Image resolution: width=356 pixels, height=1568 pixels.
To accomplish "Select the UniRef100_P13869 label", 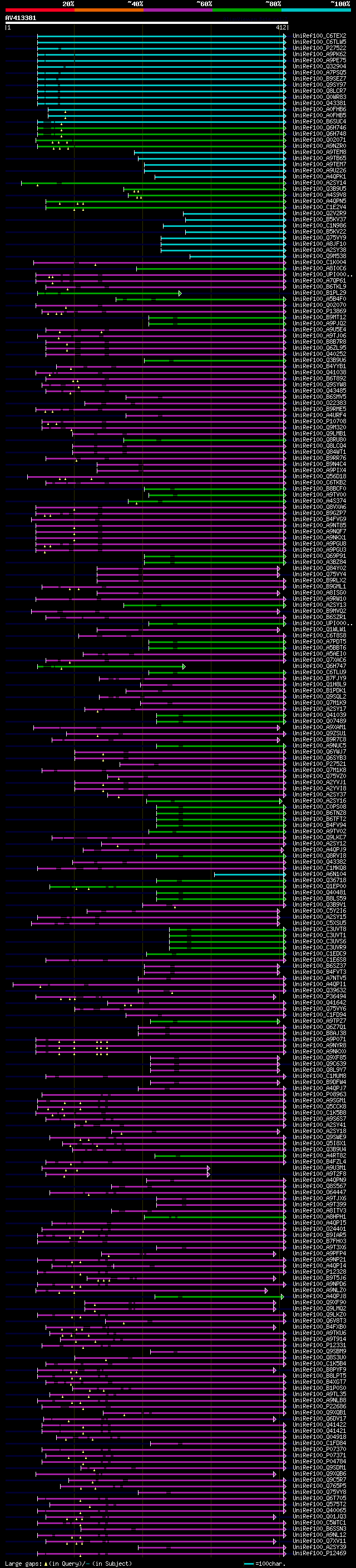I will [319, 311].
